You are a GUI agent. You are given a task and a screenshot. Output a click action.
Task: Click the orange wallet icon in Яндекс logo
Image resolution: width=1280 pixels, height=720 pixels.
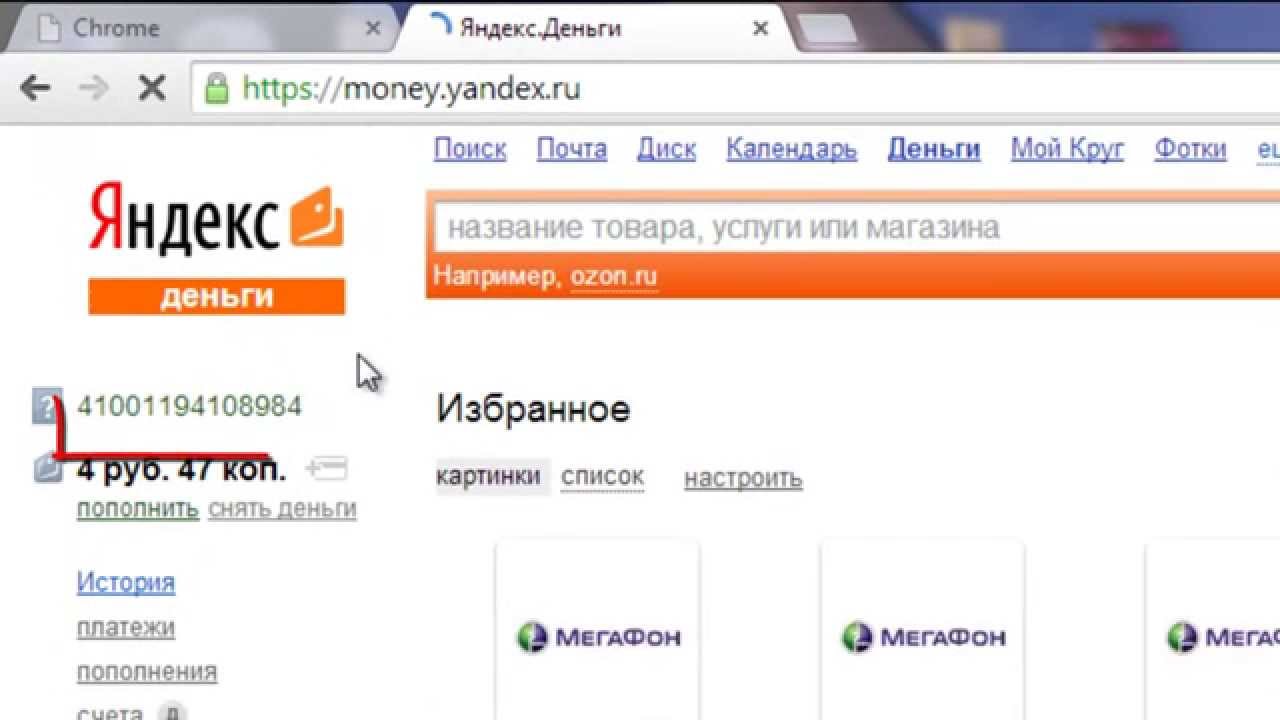point(317,216)
